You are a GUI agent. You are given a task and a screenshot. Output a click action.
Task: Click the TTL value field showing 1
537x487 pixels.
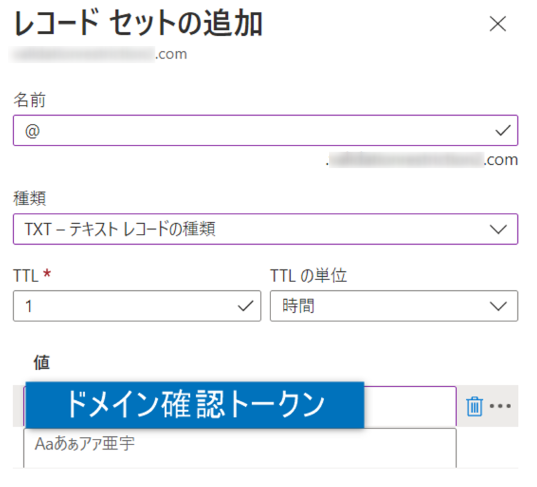137,306
